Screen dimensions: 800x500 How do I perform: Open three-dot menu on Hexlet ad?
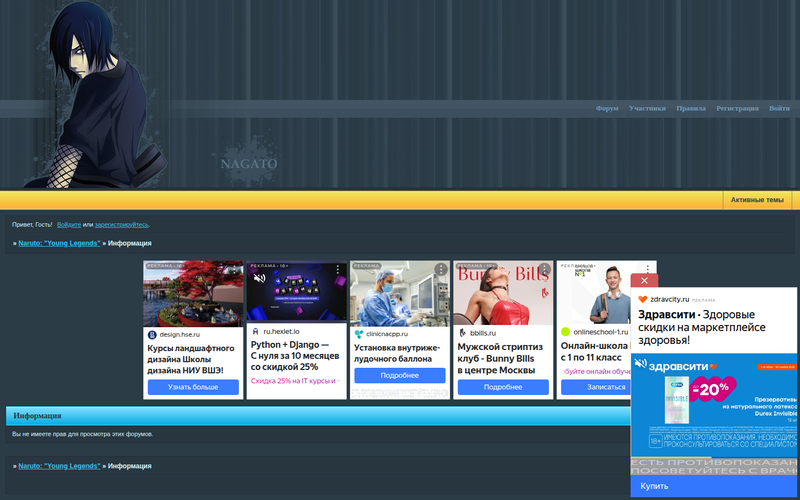click(x=338, y=270)
